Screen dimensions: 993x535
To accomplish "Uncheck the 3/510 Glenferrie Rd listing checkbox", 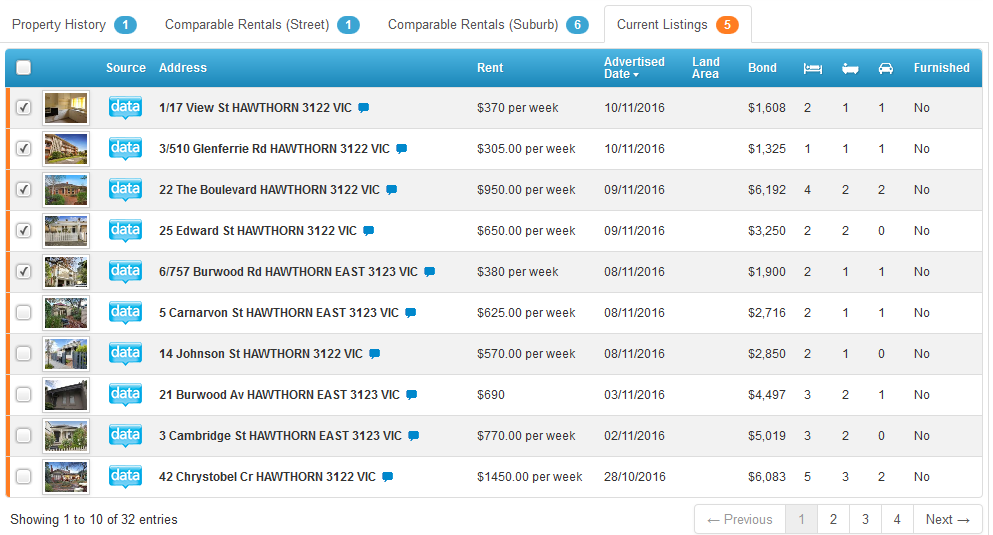I will (x=24, y=149).
